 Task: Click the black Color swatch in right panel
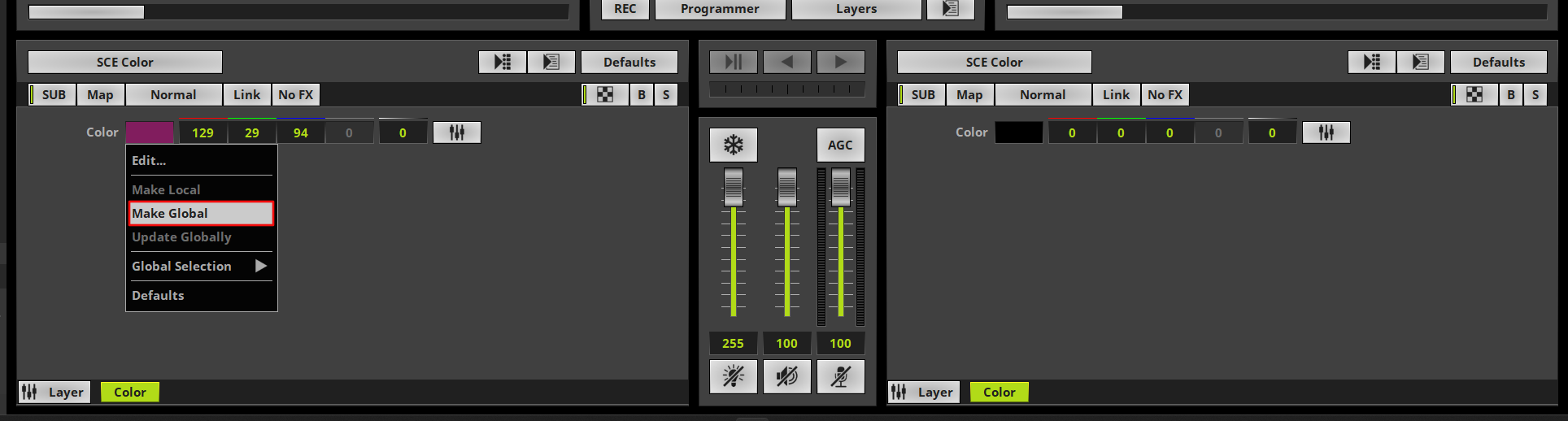(1019, 132)
